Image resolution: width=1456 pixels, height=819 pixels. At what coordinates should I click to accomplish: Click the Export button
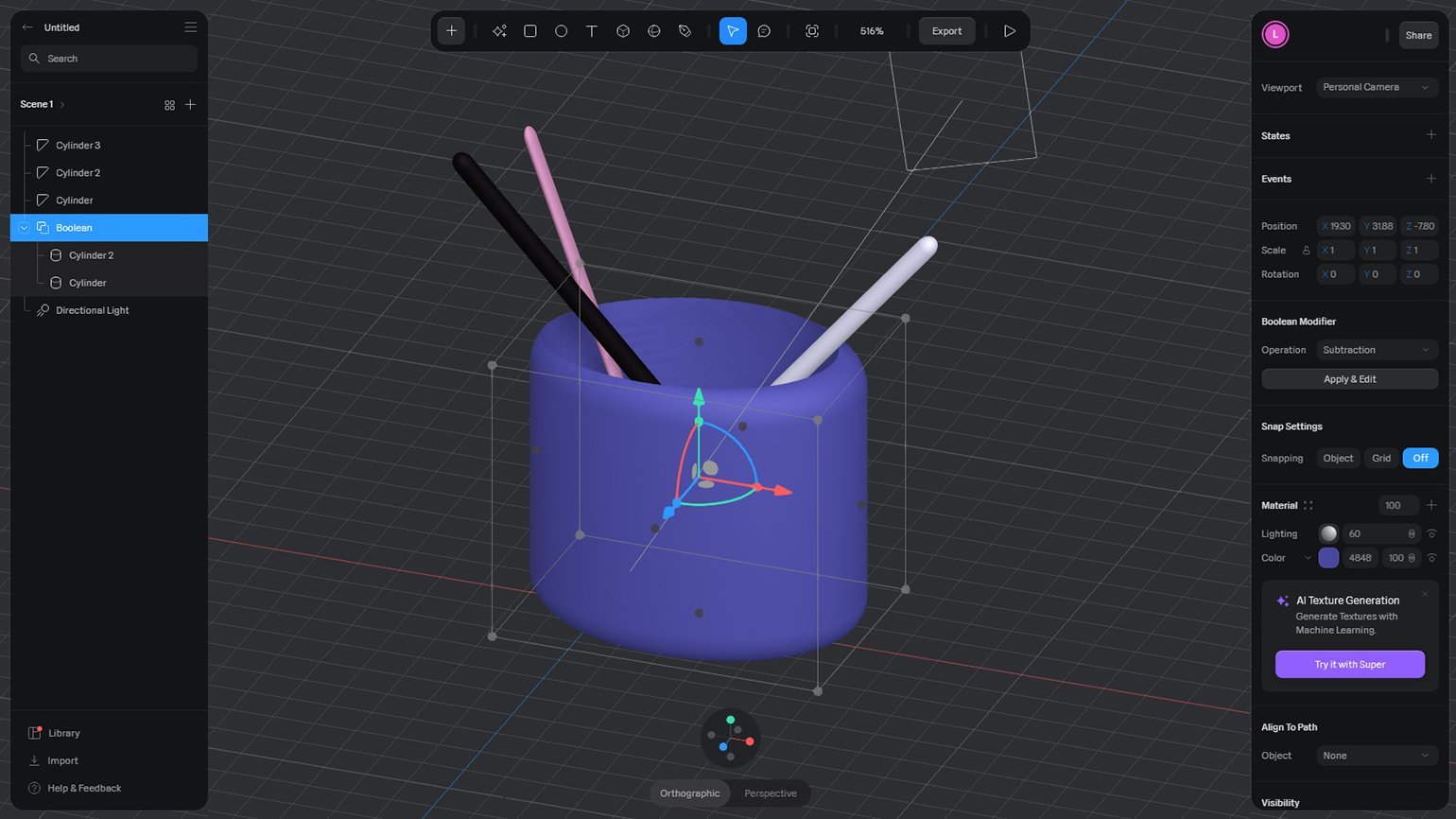[x=946, y=31]
